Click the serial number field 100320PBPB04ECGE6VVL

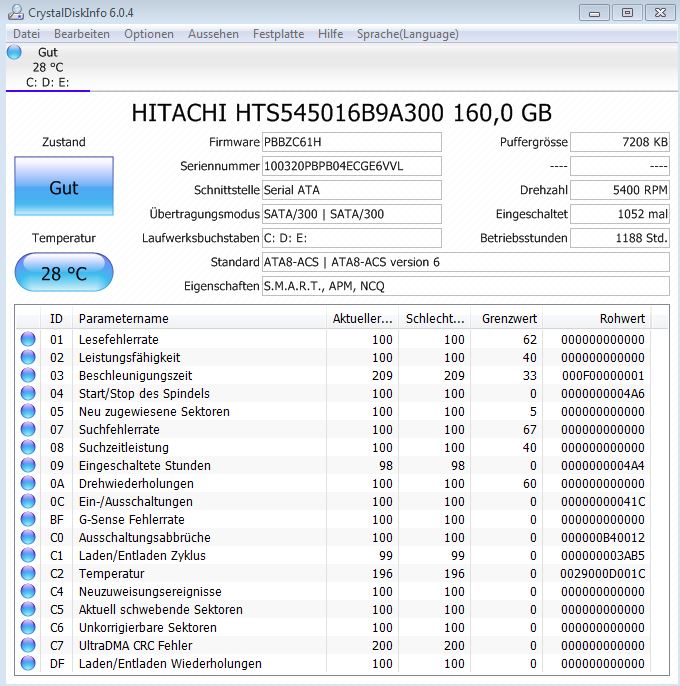(351, 166)
